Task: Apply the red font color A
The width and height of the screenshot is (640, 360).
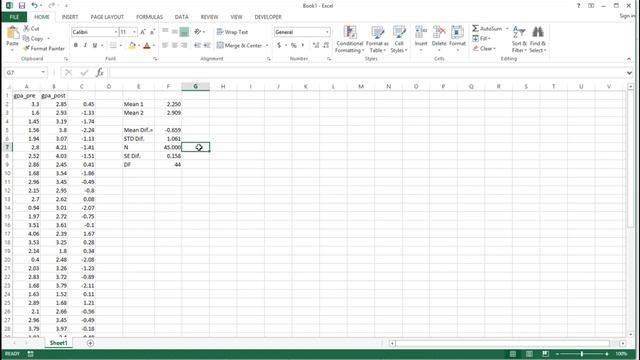Action: [147, 45]
